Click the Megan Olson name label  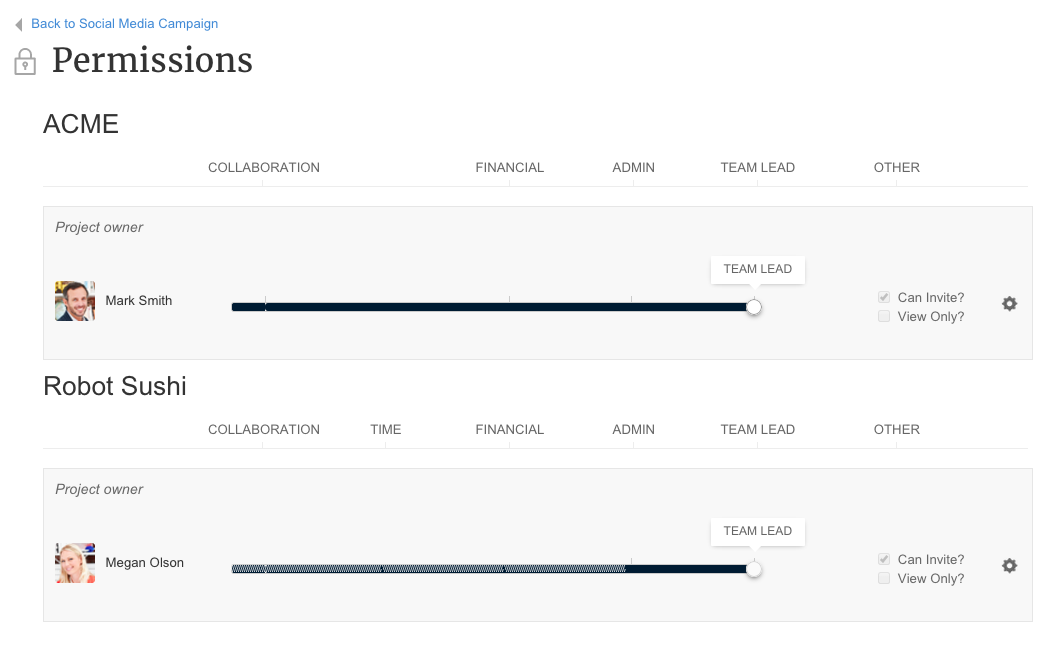point(145,563)
